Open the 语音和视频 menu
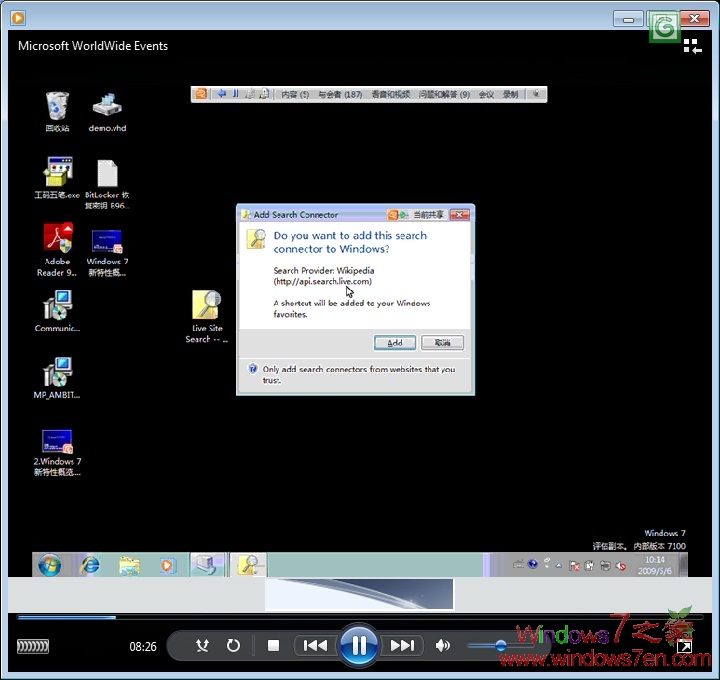This screenshot has width=720, height=680. click(x=390, y=94)
